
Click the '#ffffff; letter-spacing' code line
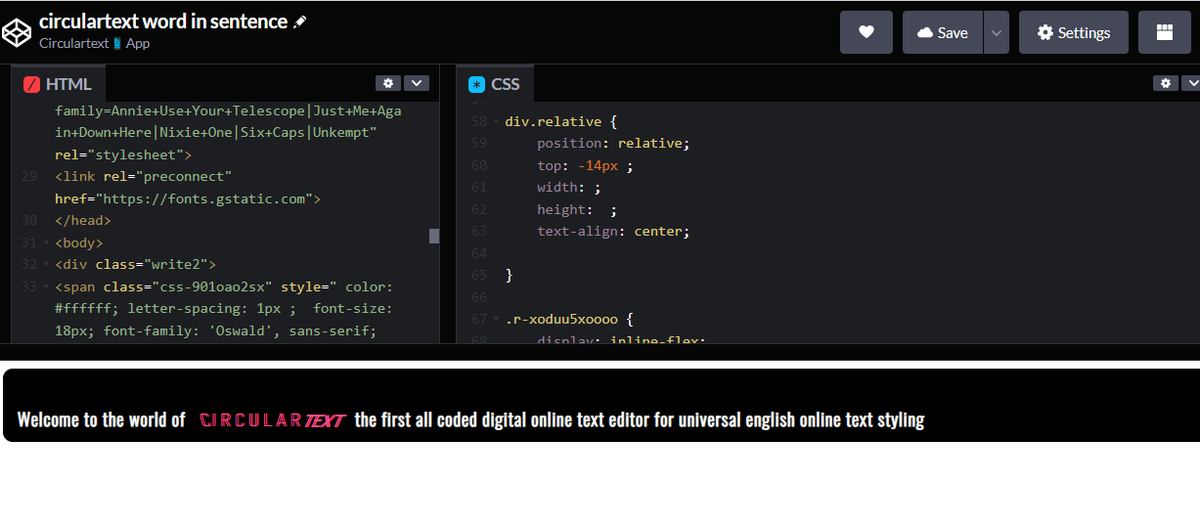pos(223,309)
